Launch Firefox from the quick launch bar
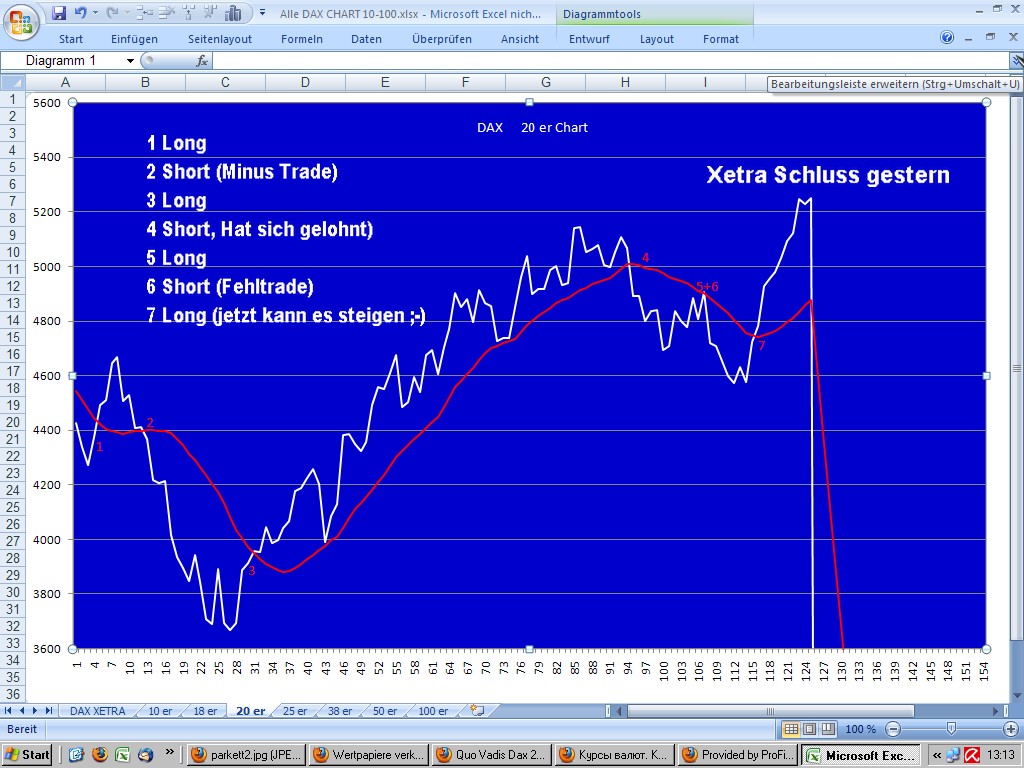 pos(100,754)
